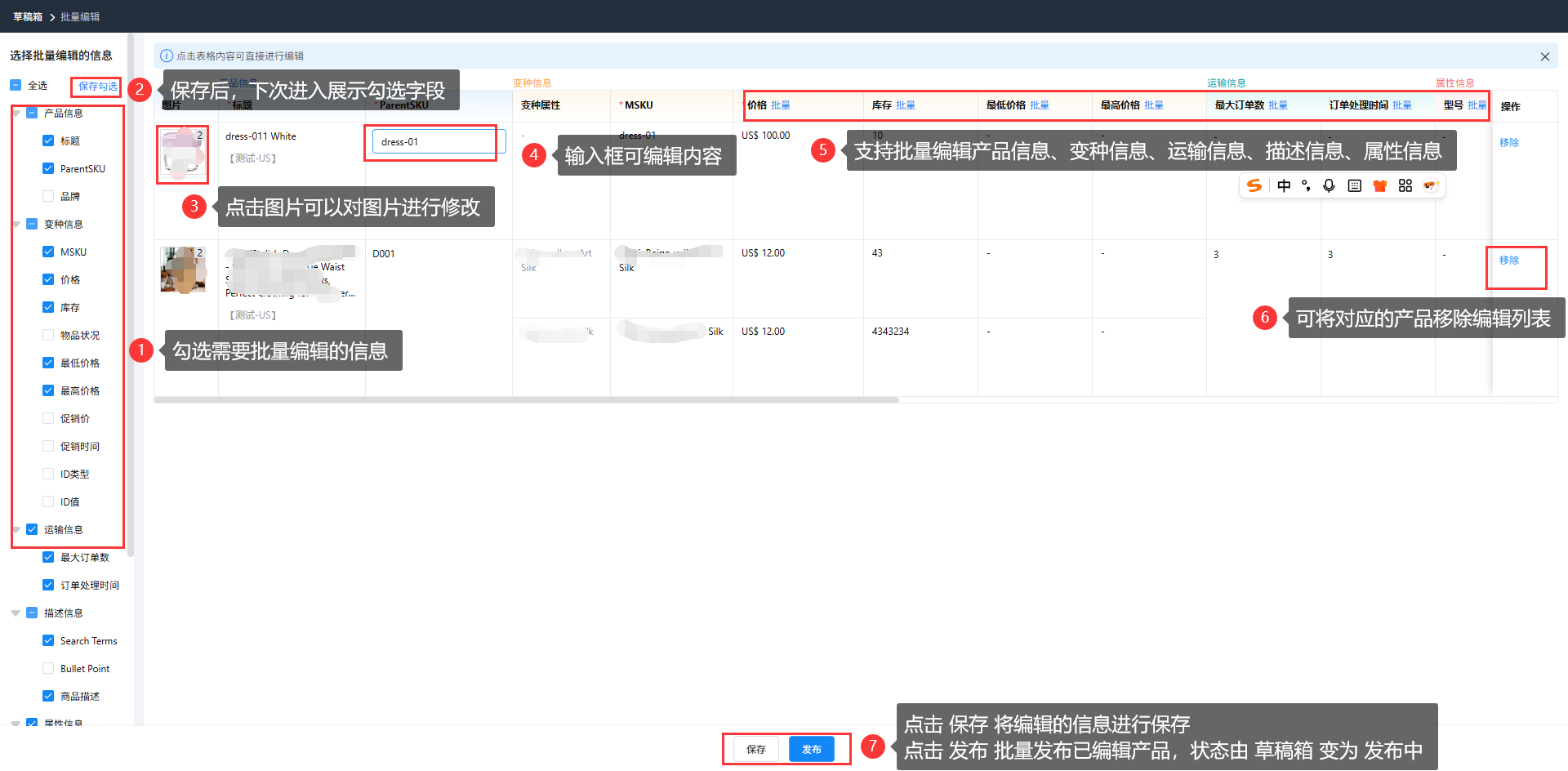1568x771 pixels.
Task: Toggle the 中 Chinese input mode icon
Action: [x=1284, y=186]
